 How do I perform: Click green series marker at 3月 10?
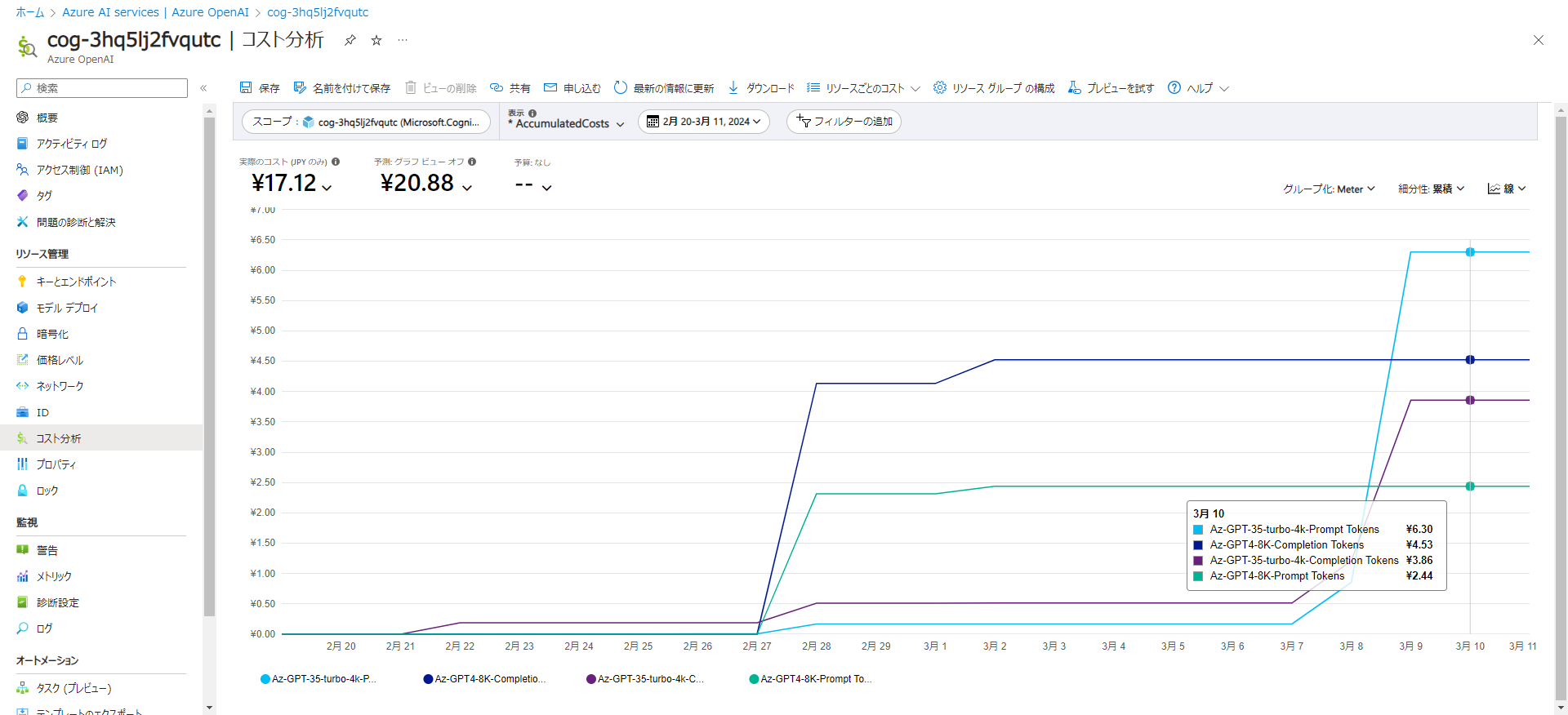coord(1470,486)
